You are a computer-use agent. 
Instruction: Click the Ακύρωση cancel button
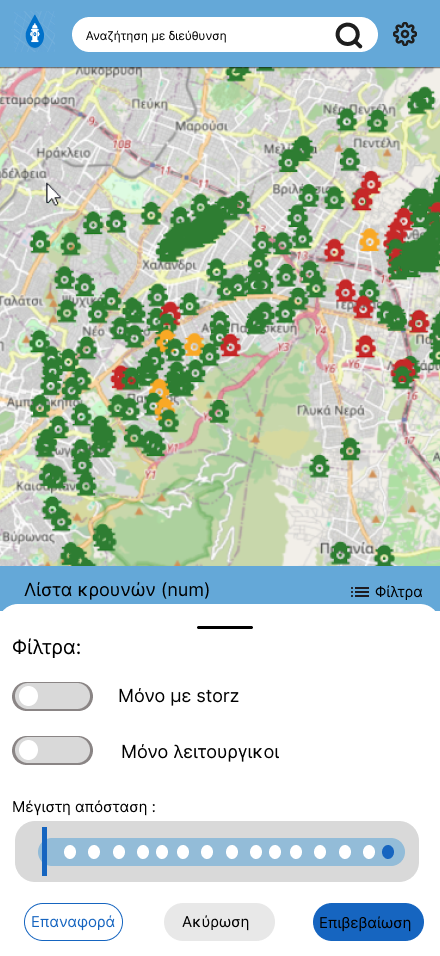(x=219, y=922)
